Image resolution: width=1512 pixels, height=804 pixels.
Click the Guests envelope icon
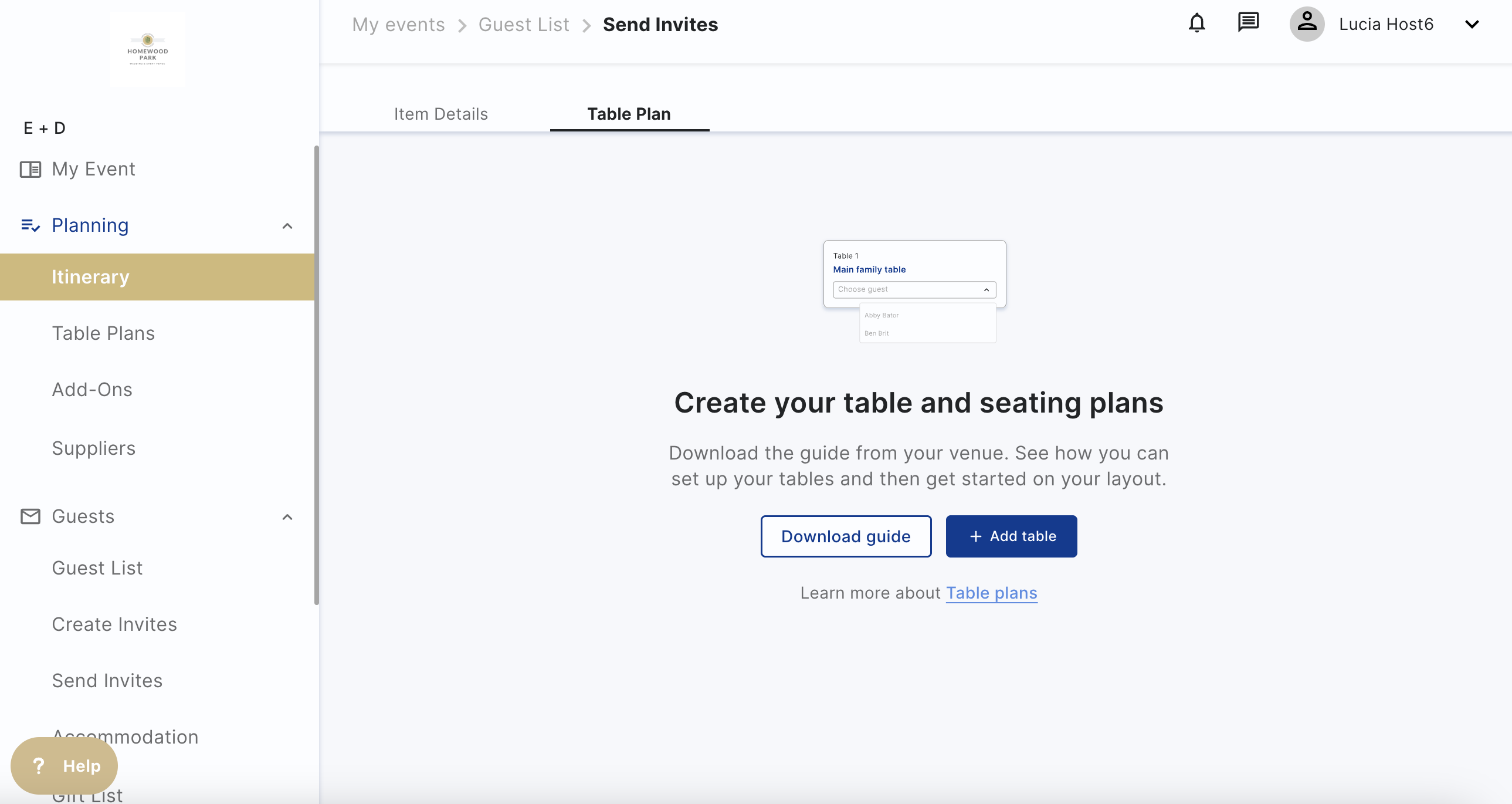tap(30, 516)
